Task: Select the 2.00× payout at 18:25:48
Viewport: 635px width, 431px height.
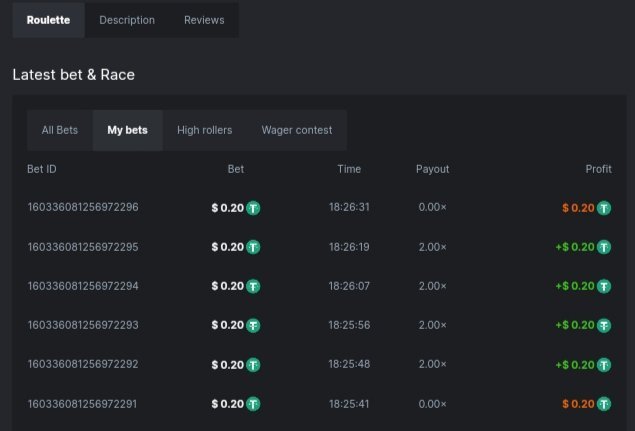Action: (x=432, y=365)
